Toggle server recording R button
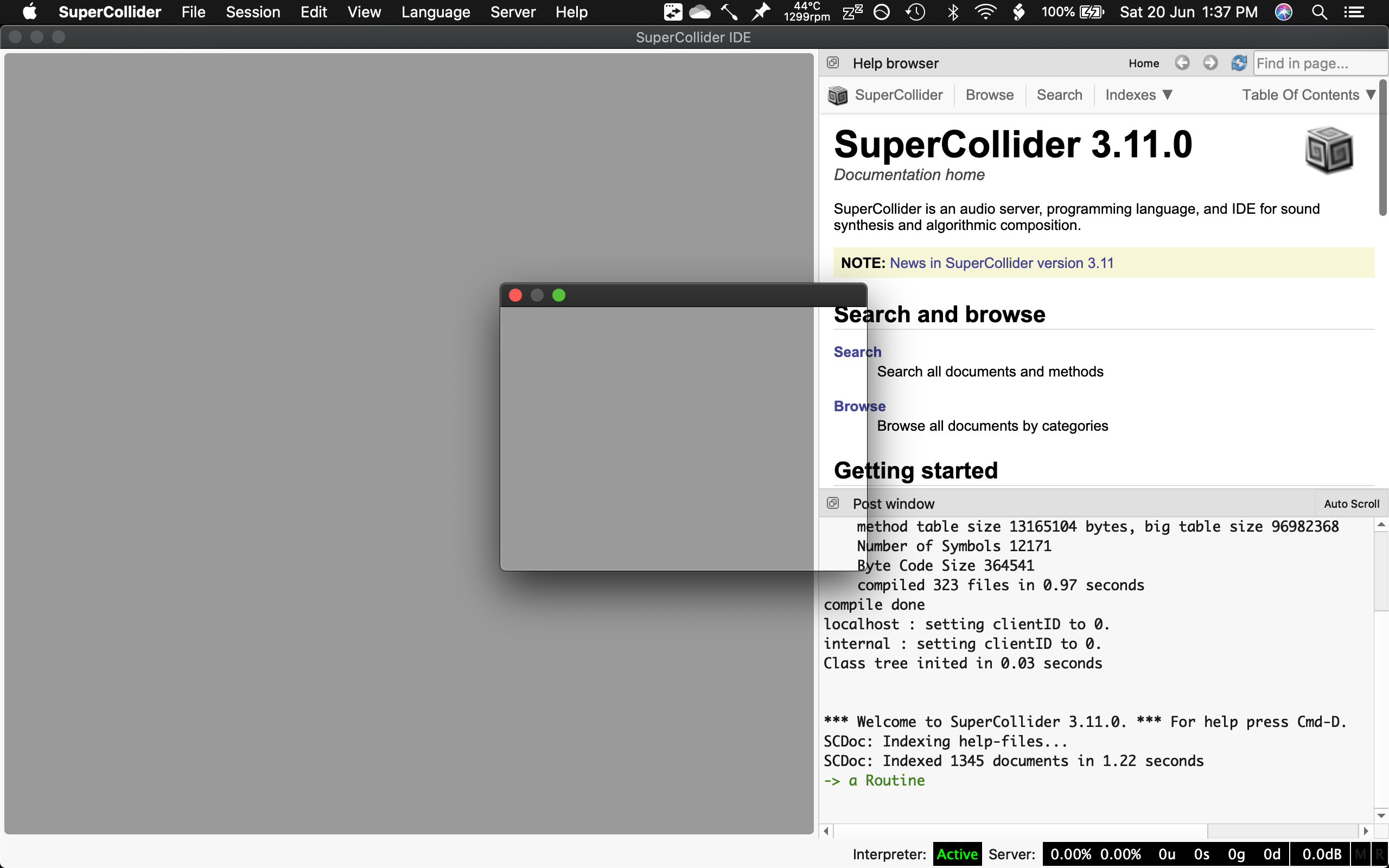Screen dimensions: 1389x868 click(x=1379, y=854)
